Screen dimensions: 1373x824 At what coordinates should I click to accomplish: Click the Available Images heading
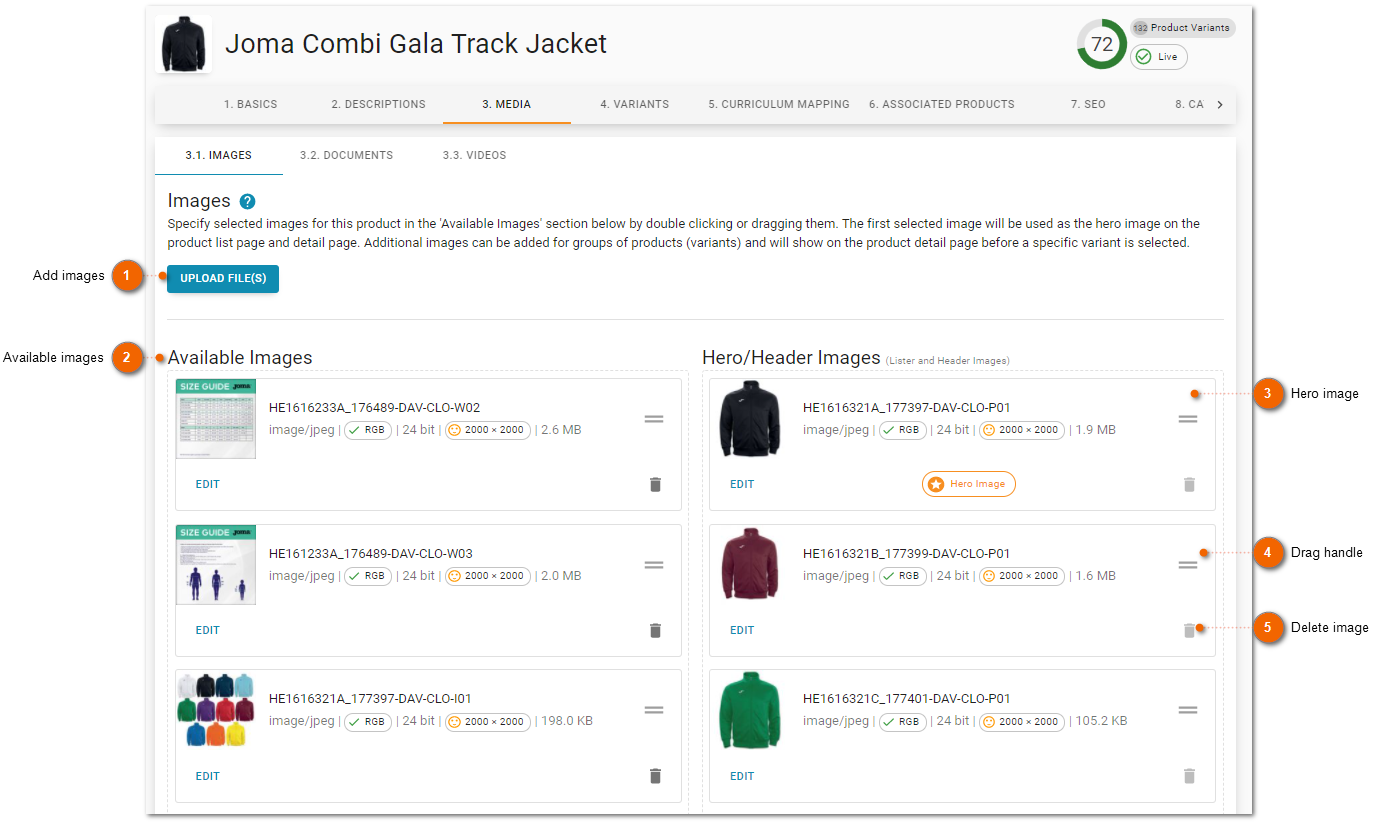[240, 358]
